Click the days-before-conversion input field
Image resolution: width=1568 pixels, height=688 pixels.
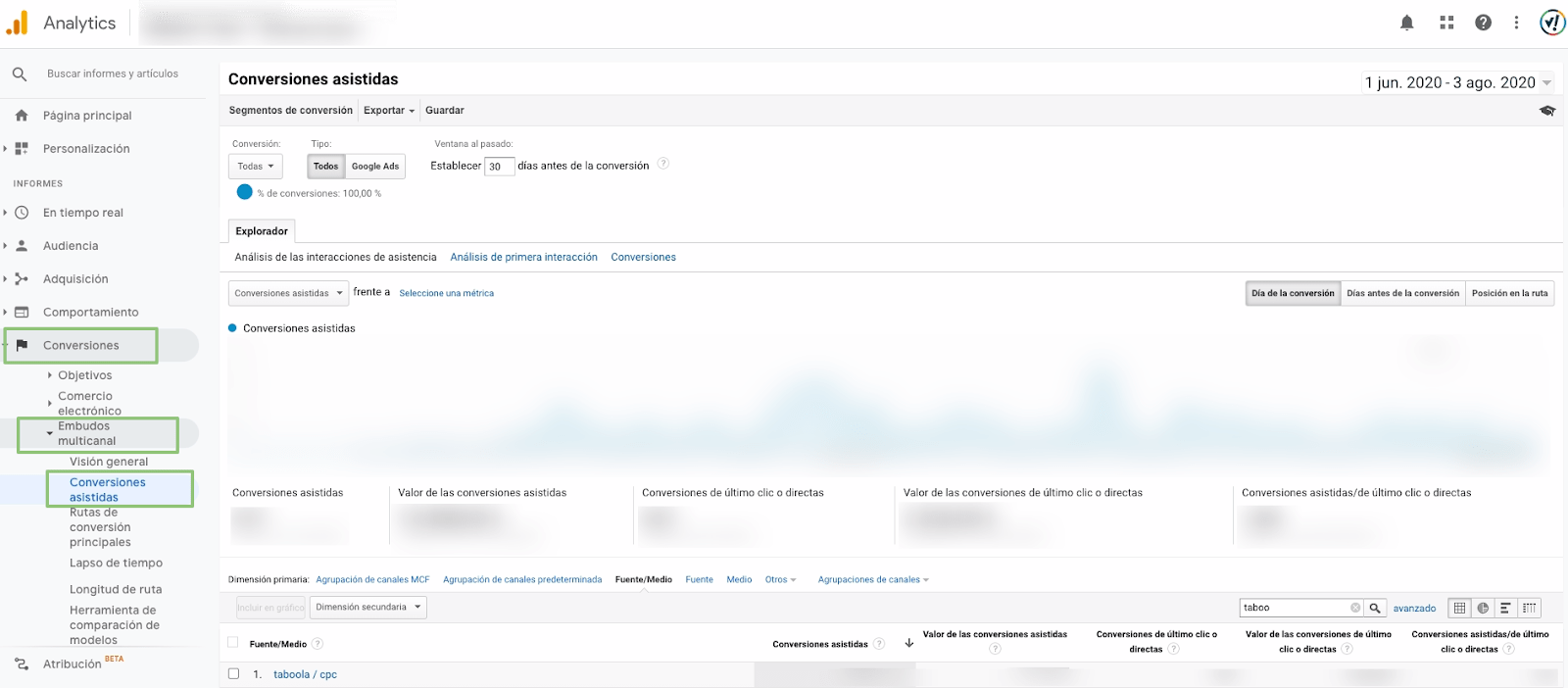(499, 167)
